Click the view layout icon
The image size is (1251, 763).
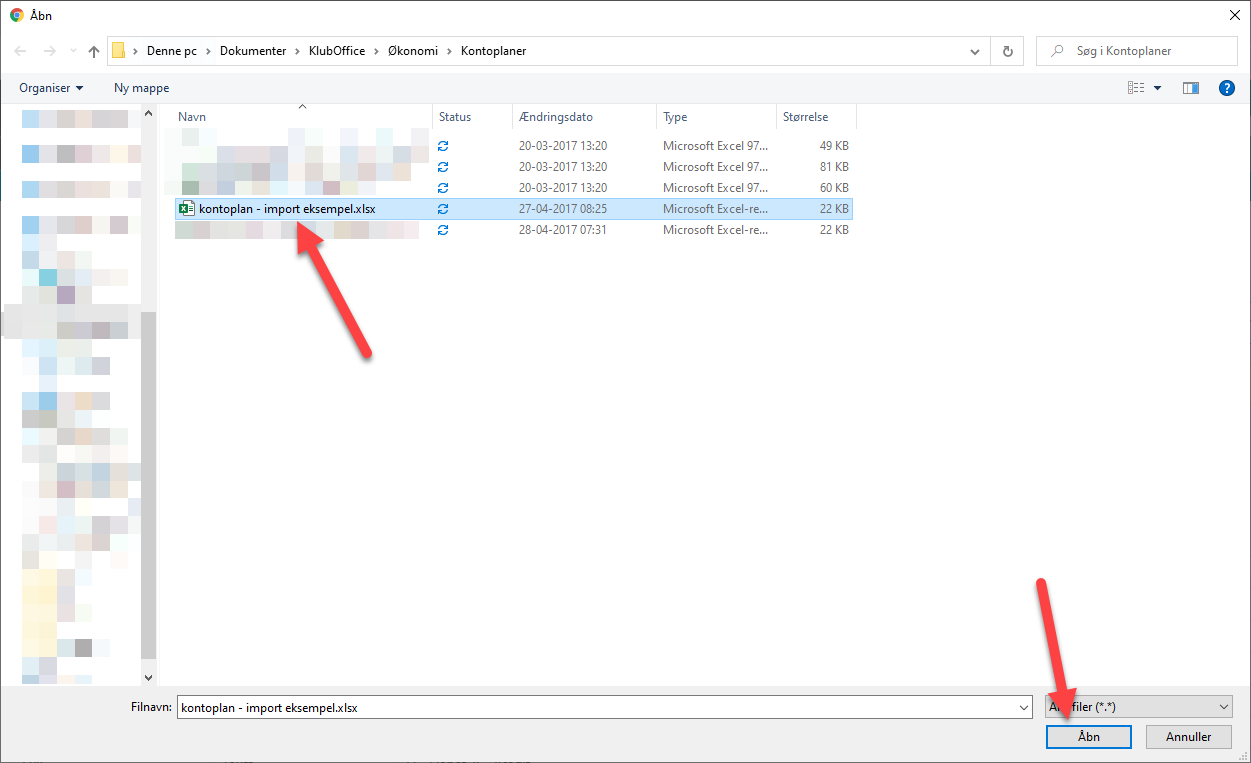click(x=1136, y=88)
